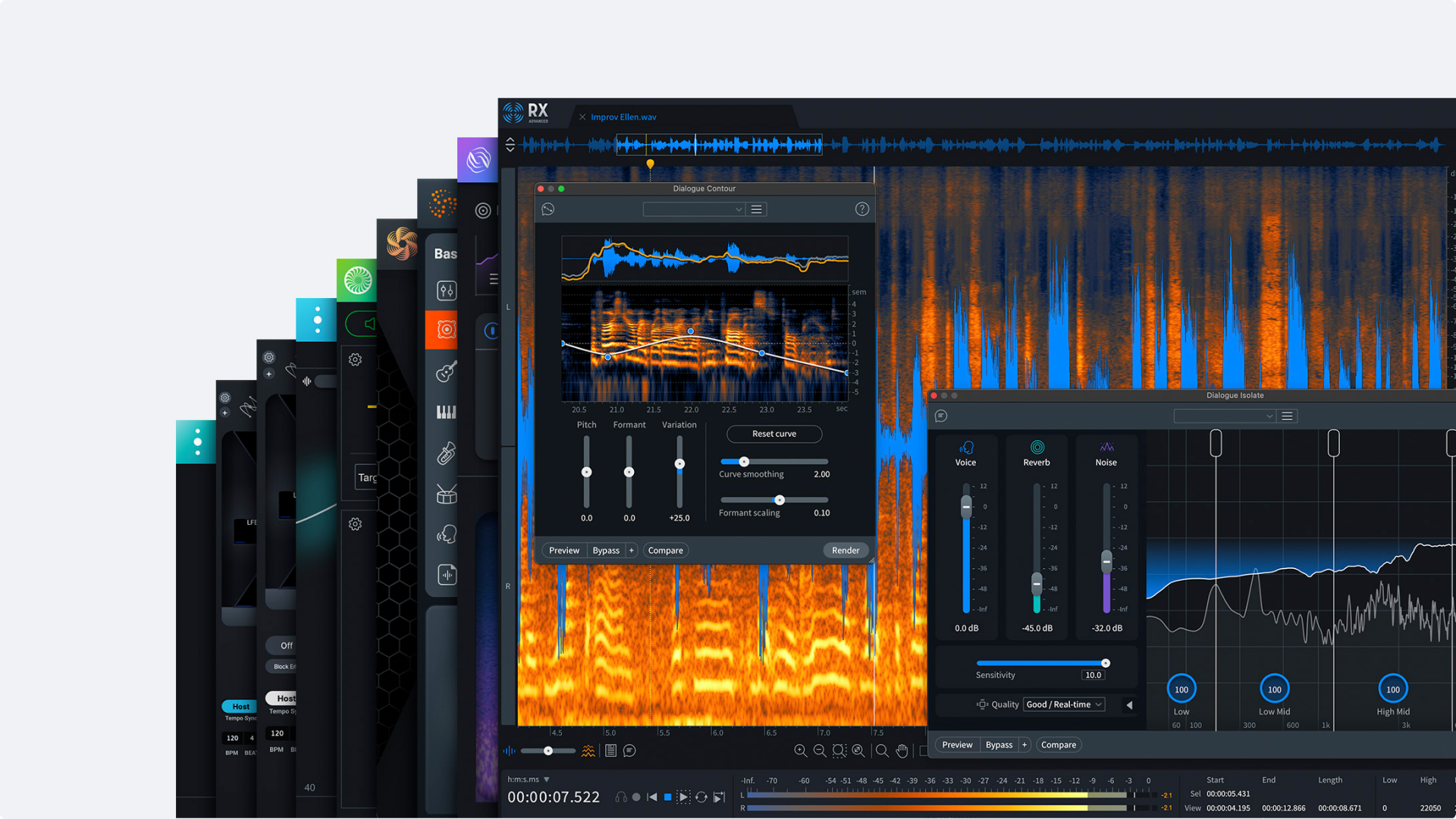The image size is (1456, 819).
Task: Click the loop playback icon
Action: point(701,797)
